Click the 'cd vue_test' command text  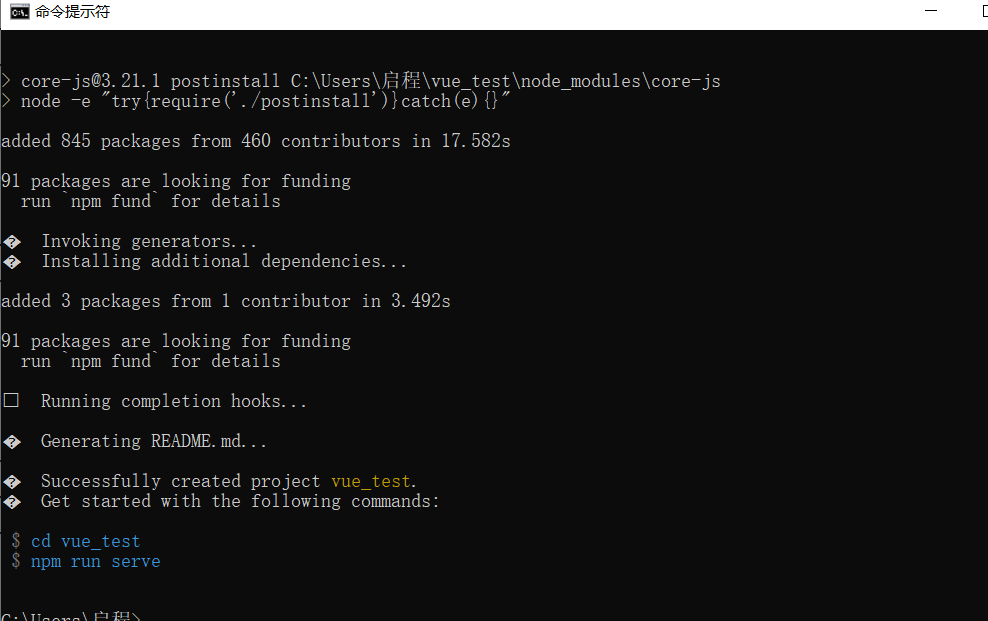click(85, 541)
